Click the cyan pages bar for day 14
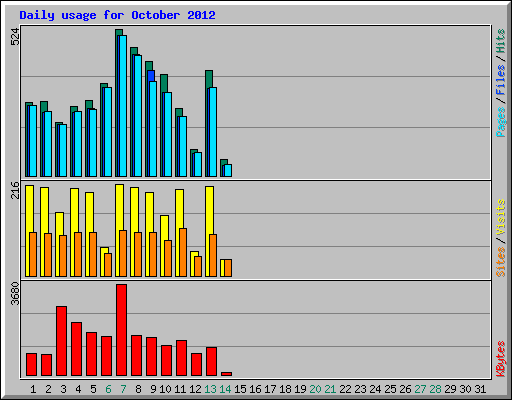The height and width of the screenshot is (400, 512). click(x=228, y=170)
